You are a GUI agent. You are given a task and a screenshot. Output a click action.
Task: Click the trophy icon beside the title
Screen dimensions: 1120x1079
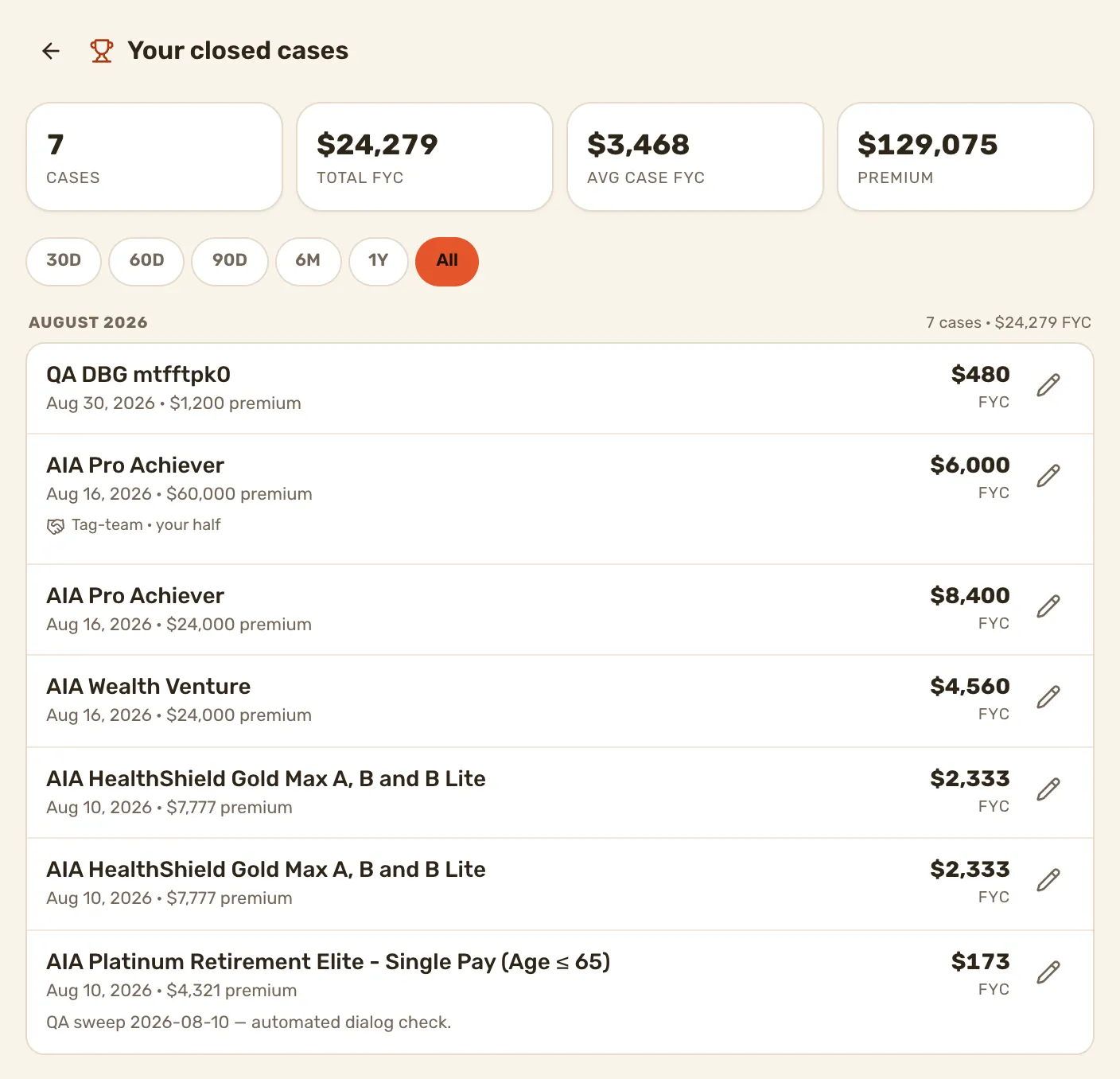click(x=101, y=51)
